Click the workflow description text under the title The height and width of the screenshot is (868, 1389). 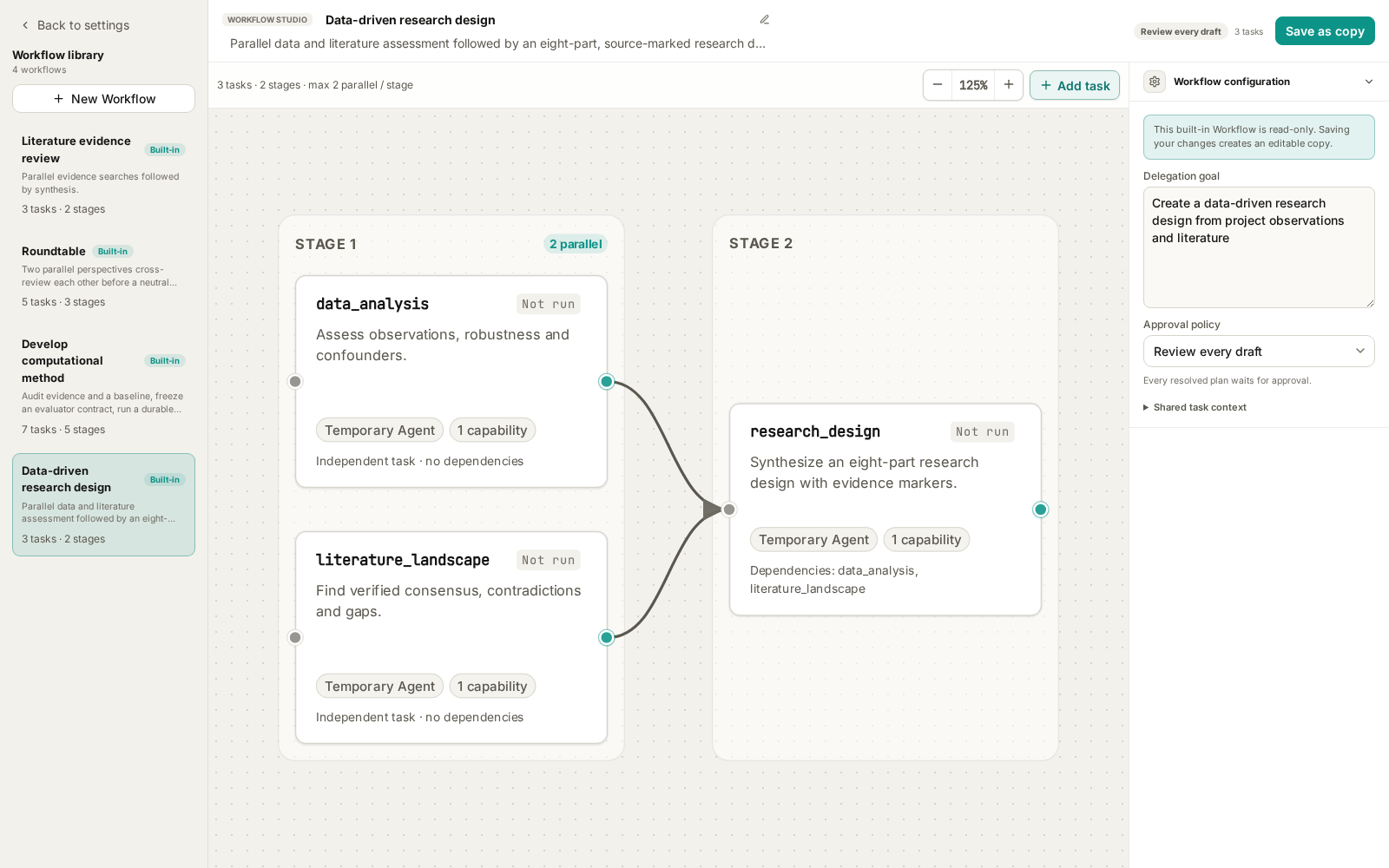click(498, 43)
